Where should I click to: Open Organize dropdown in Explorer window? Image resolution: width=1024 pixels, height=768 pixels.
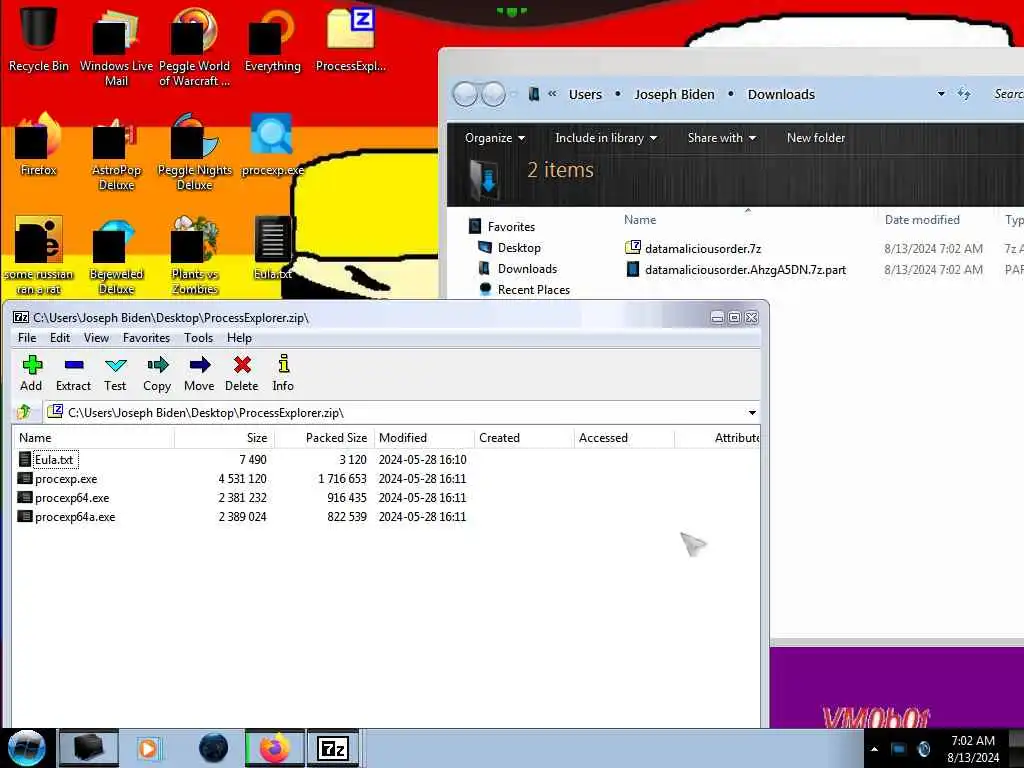494,138
